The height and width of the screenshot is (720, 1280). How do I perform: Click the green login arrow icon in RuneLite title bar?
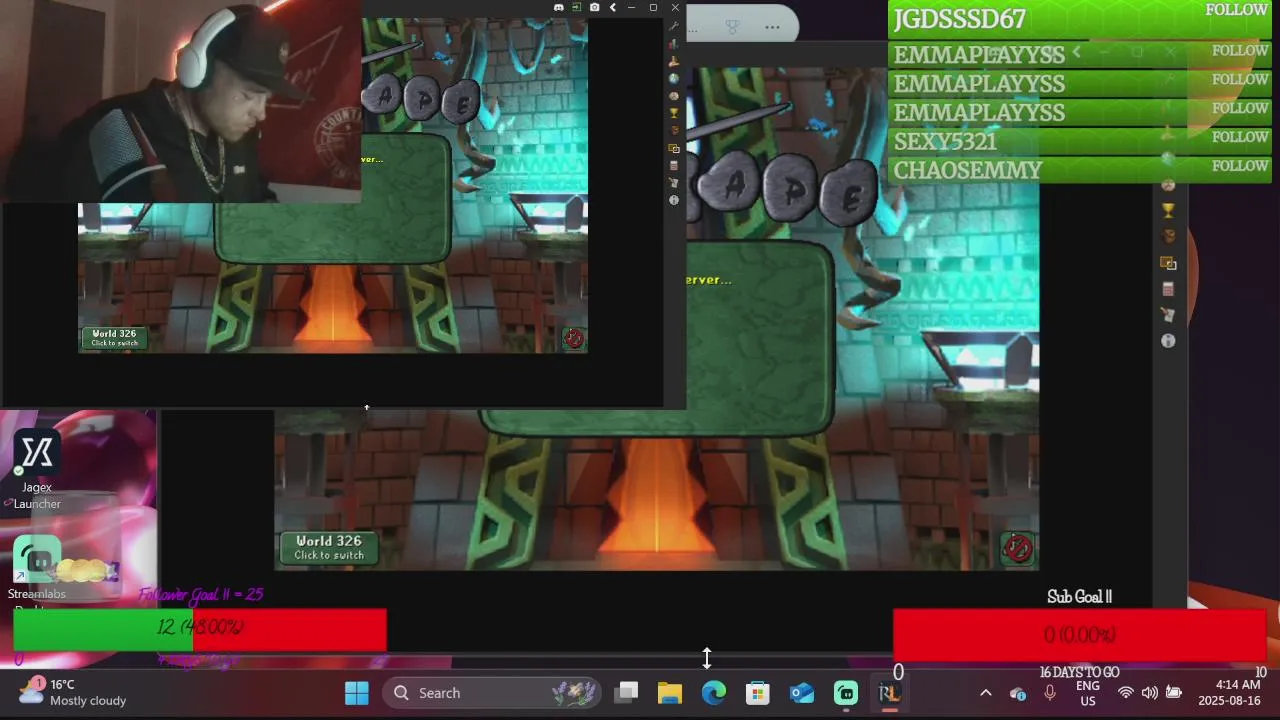click(x=577, y=7)
